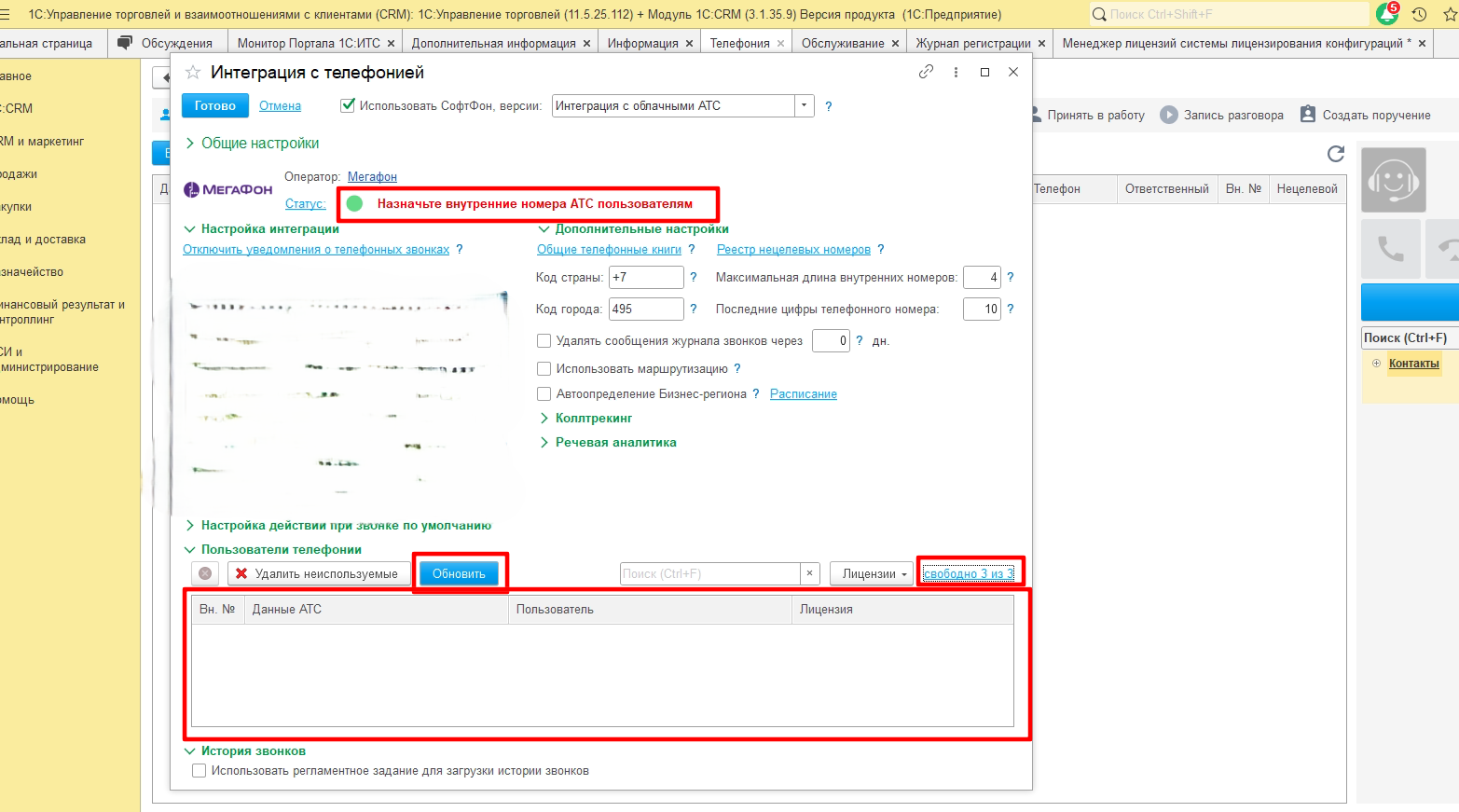Open the dialog's three-dot more menu
The image size is (1459, 812).
pos(956,72)
